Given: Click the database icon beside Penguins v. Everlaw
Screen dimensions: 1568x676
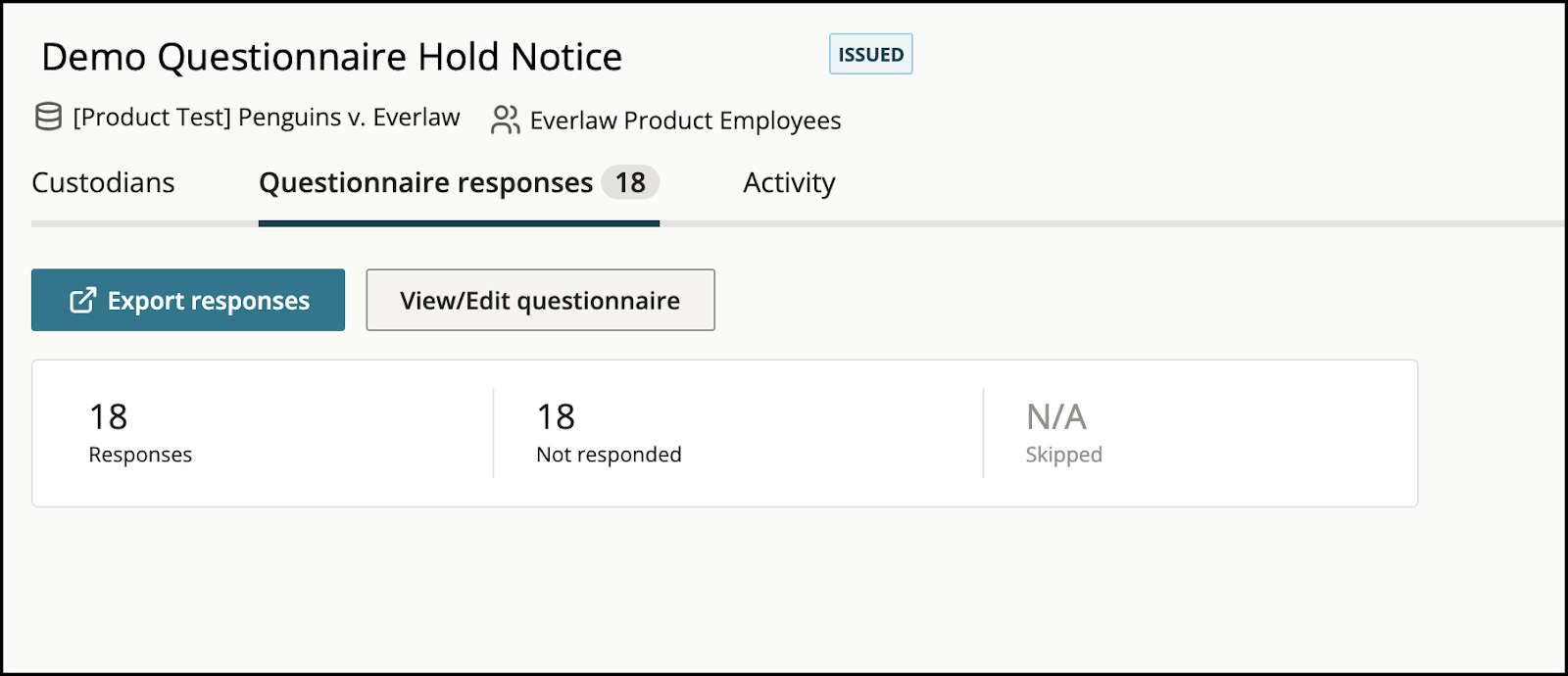Looking at the screenshot, I should pyautogui.click(x=48, y=117).
